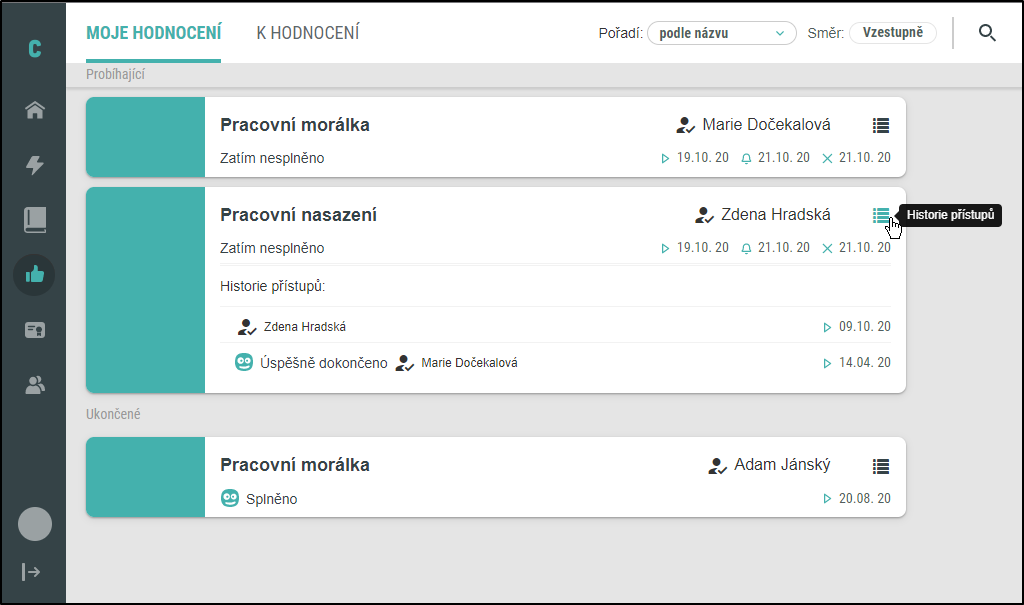The image size is (1024, 605).
Task: Toggle sort direction Vzestupně
Action: click(x=893, y=33)
